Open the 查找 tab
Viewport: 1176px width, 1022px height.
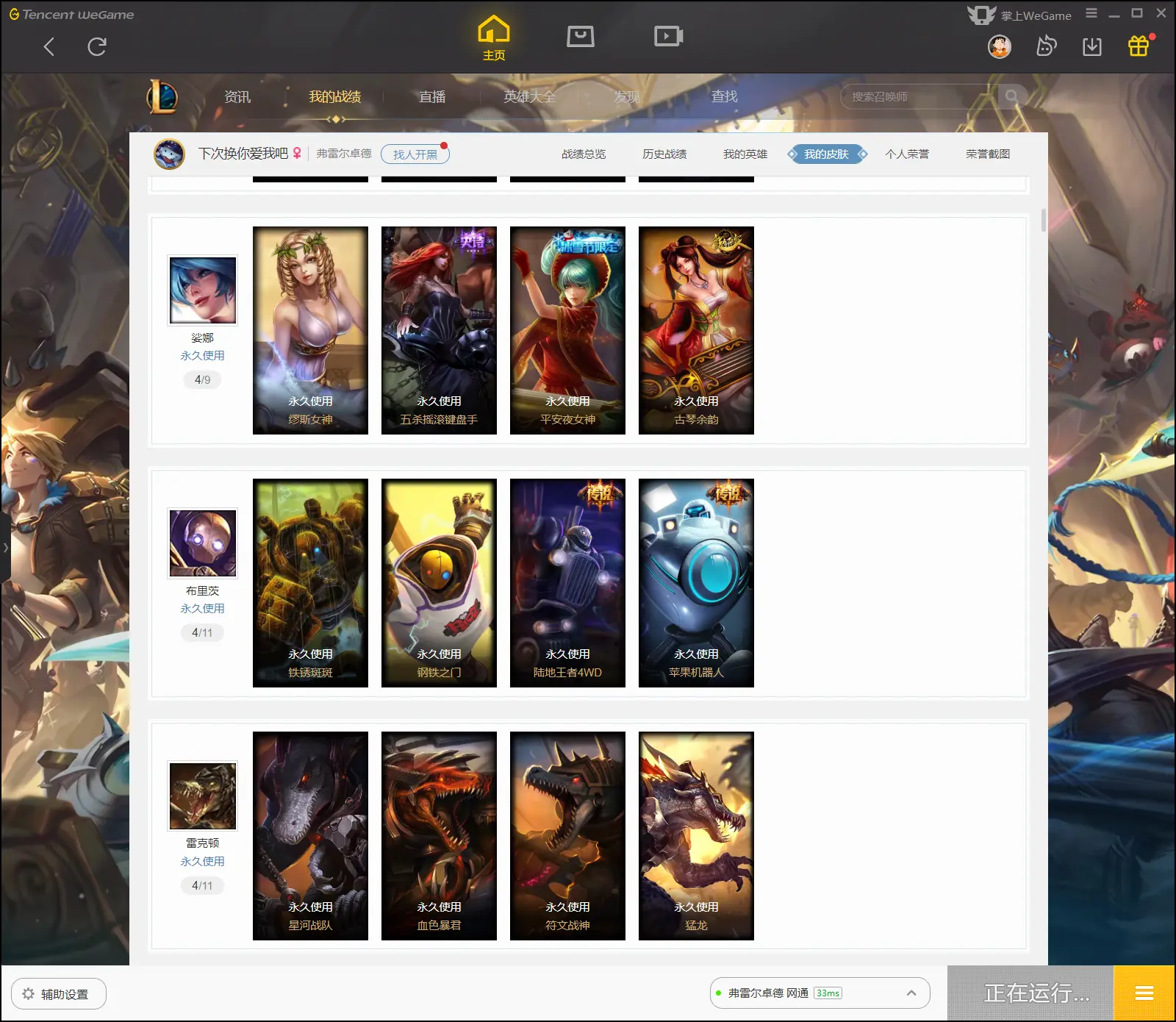[x=724, y=96]
